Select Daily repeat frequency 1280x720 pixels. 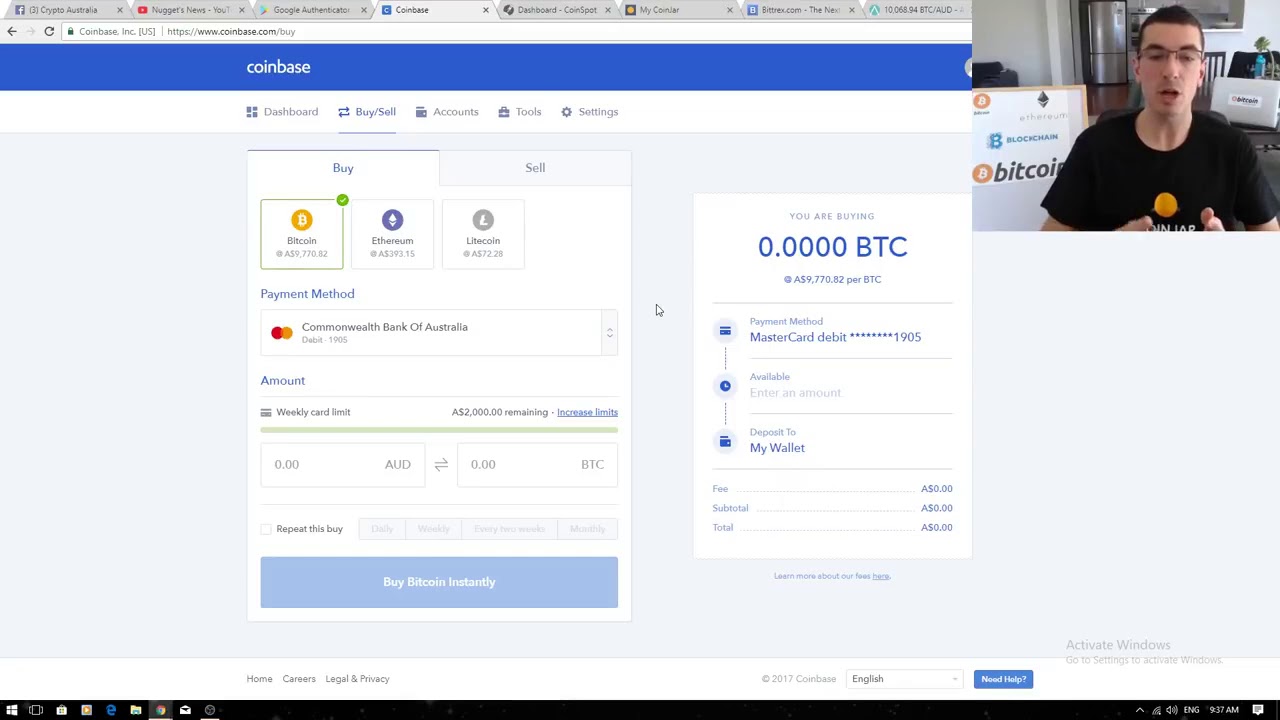coord(382,529)
